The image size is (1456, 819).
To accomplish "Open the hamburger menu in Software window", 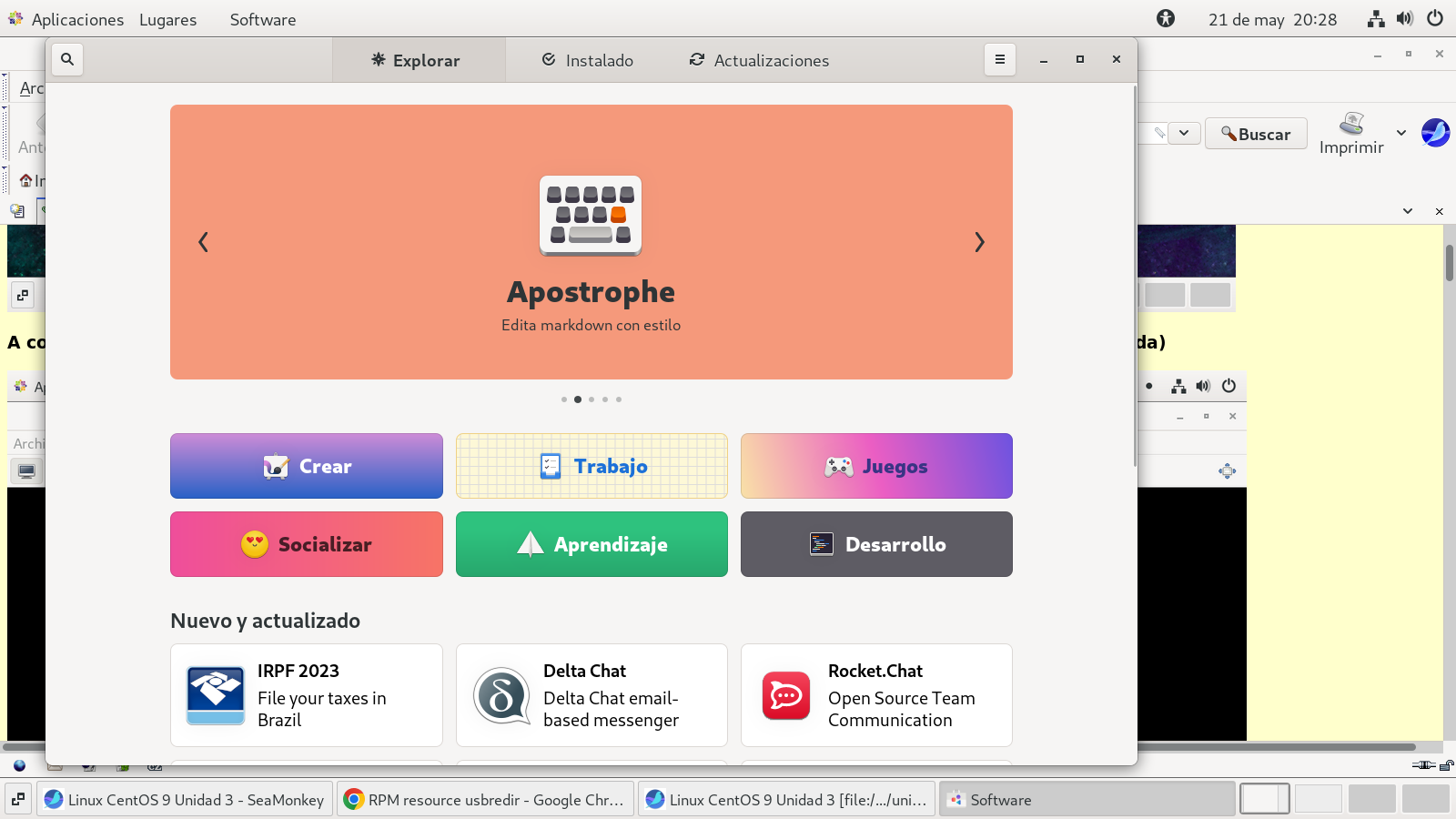I will 999,60.
